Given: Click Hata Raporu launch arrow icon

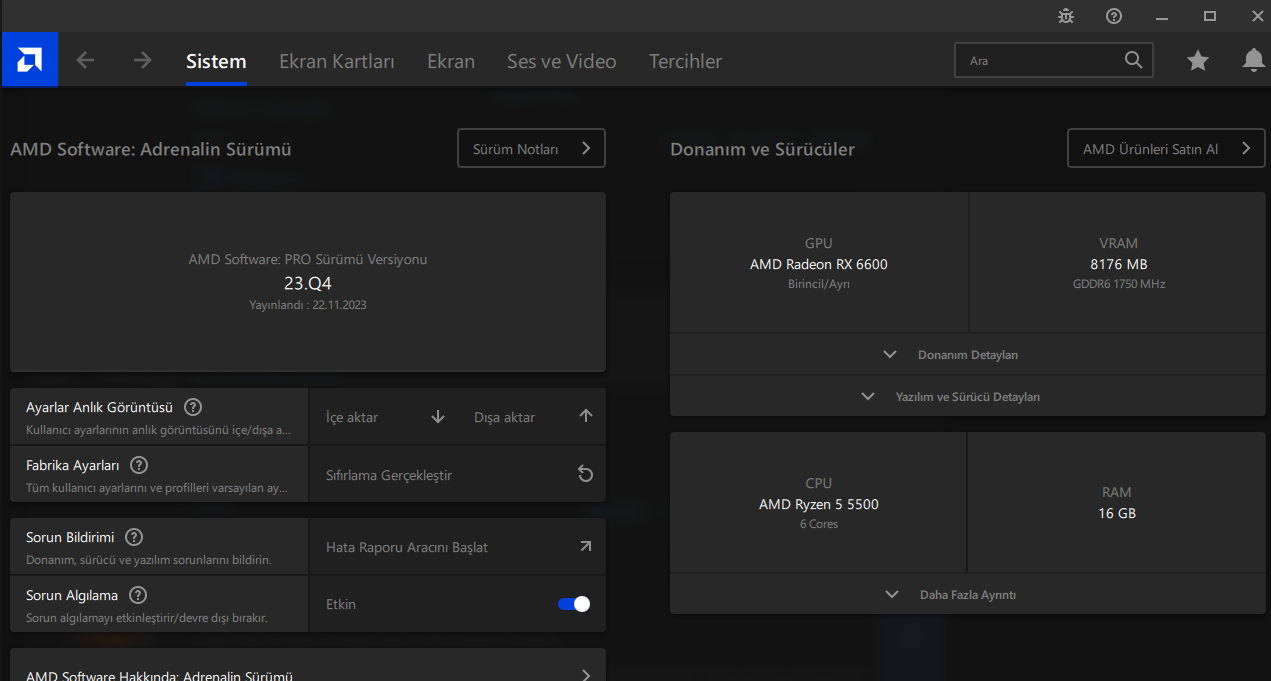Looking at the screenshot, I should [x=586, y=546].
